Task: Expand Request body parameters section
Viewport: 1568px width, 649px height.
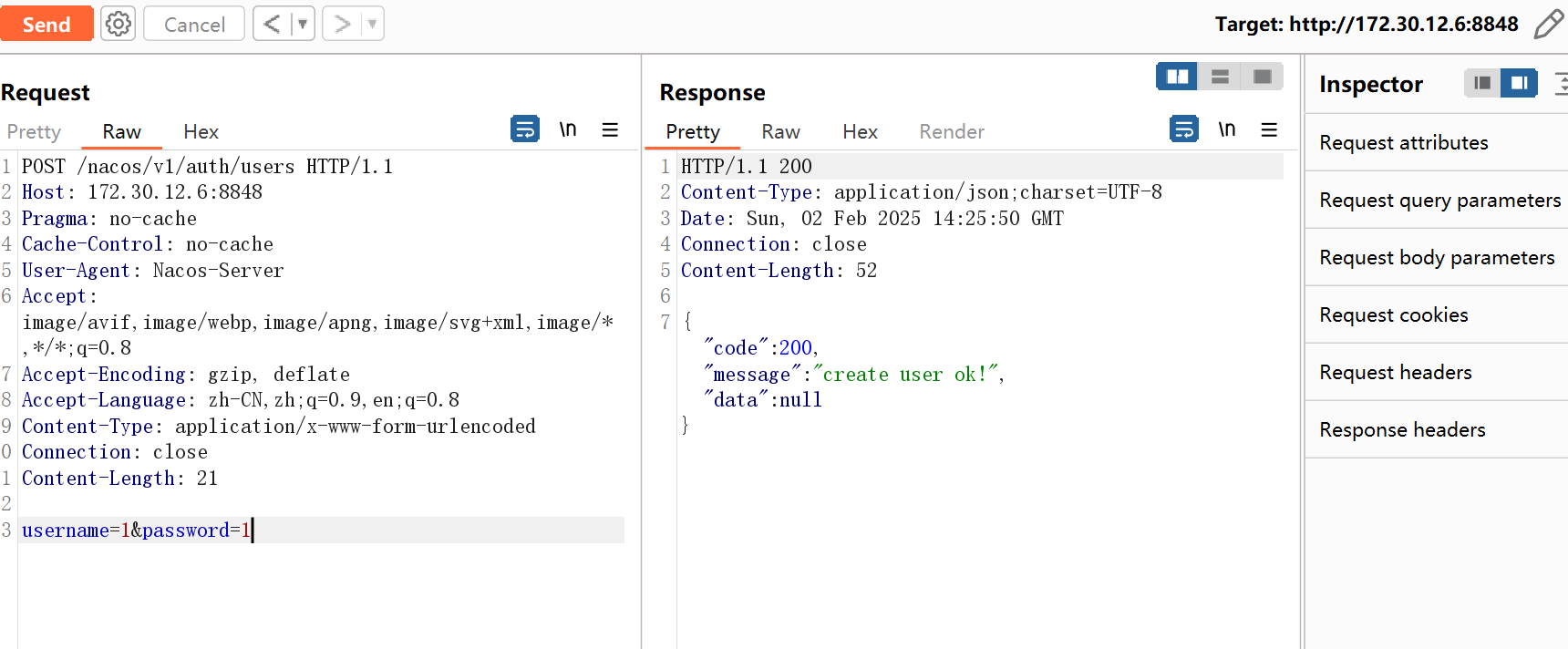Action: tap(1436, 257)
